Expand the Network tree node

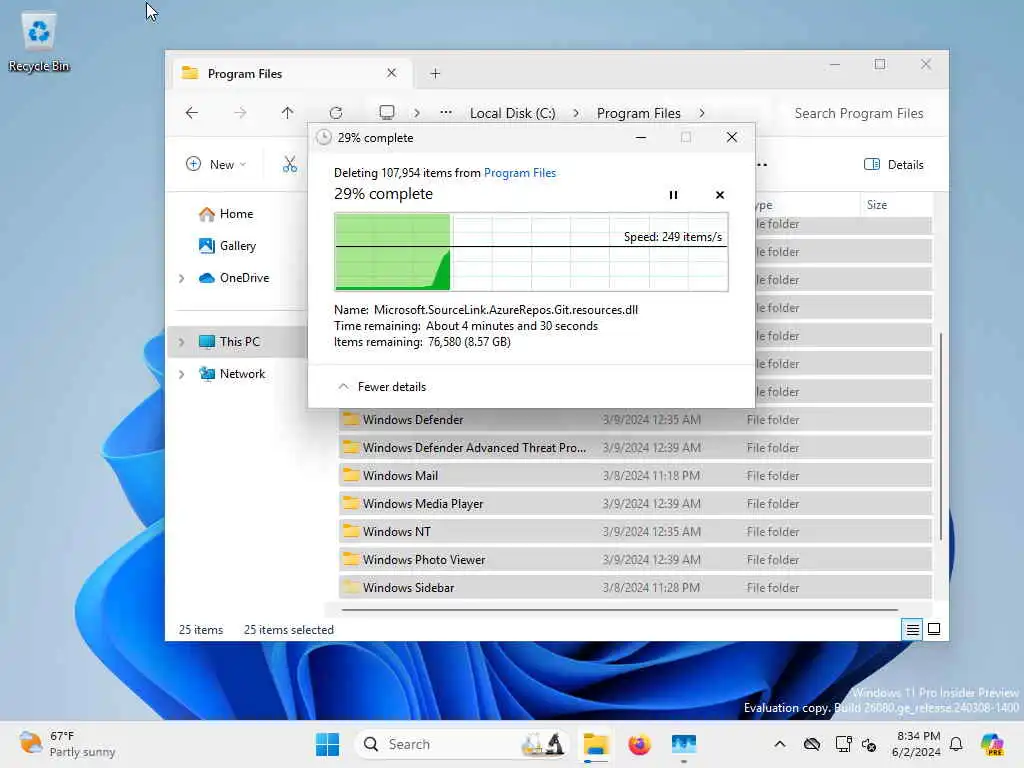coord(182,374)
